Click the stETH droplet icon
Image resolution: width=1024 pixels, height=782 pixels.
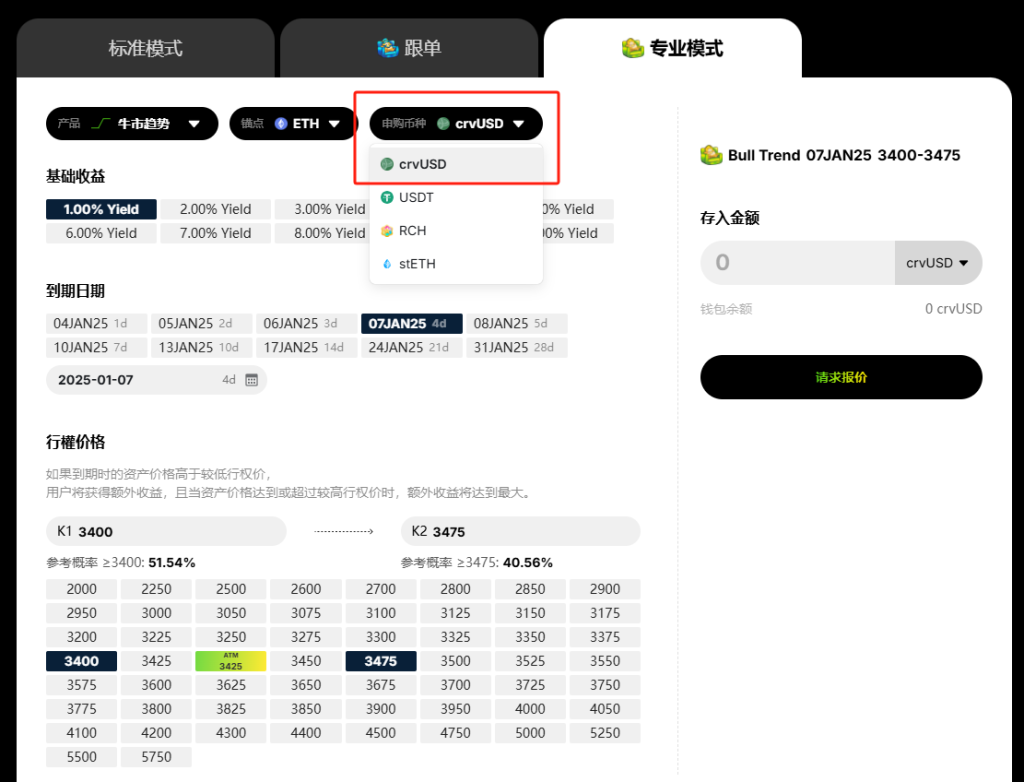click(387, 264)
